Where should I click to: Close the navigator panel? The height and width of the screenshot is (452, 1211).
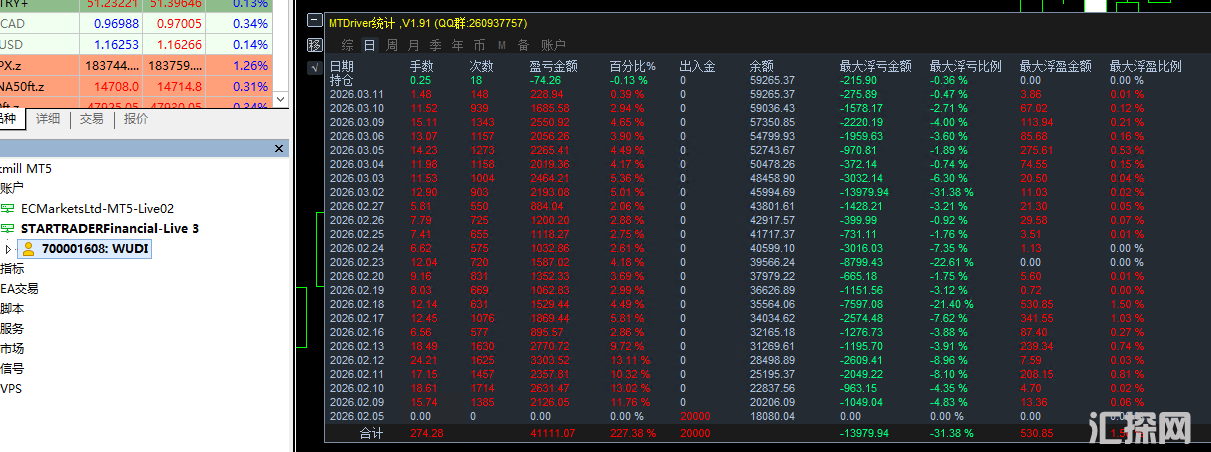(280, 148)
